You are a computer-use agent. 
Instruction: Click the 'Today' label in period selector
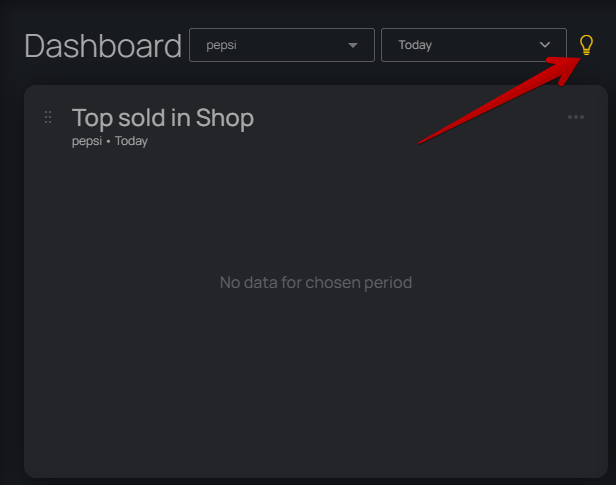[415, 45]
